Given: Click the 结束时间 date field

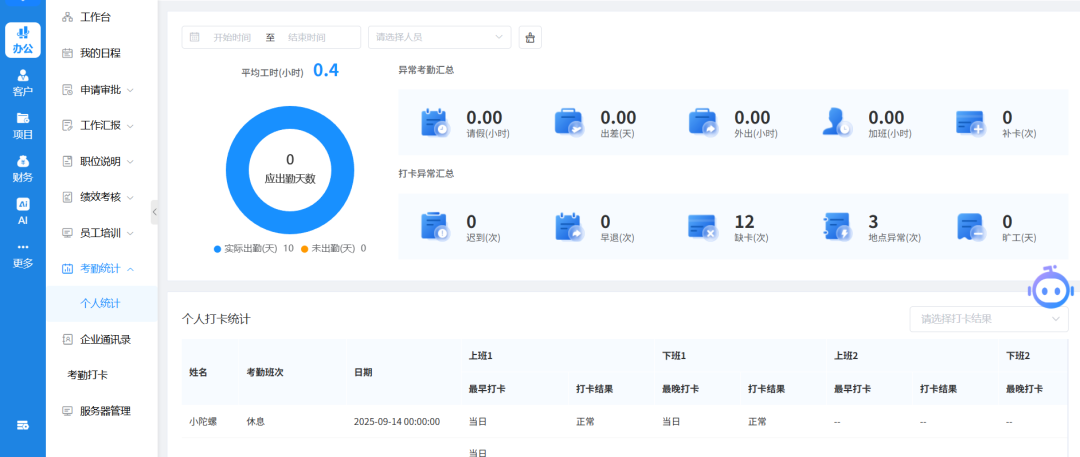Looking at the screenshot, I should pyautogui.click(x=307, y=37).
